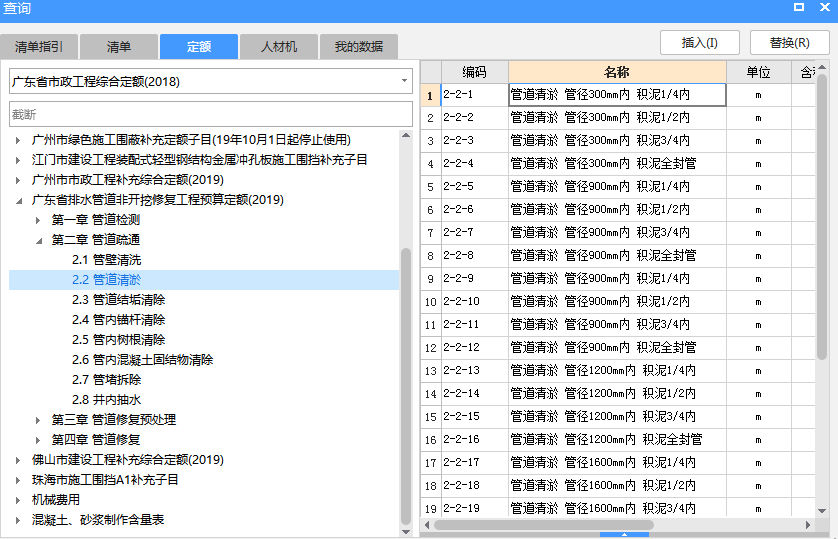
Task: Select 2.8 井内抽水 in tree
Action: (x=106, y=400)
